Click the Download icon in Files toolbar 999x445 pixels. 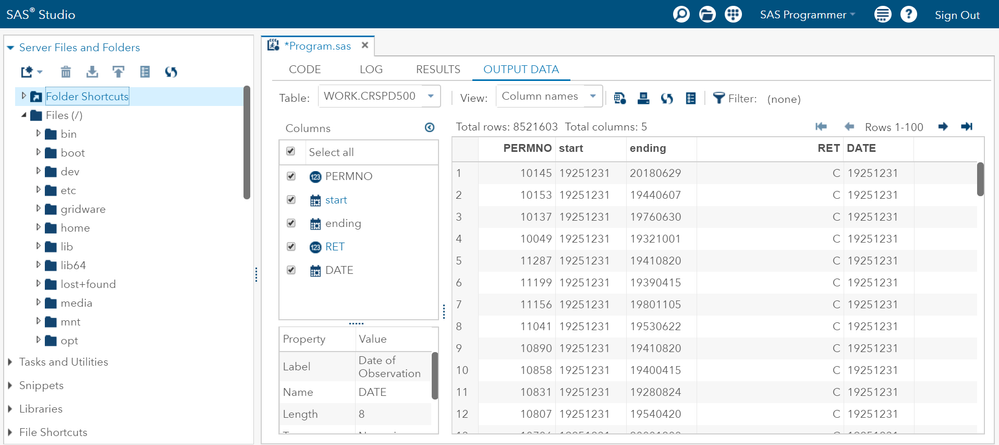[x=92, y=72]
